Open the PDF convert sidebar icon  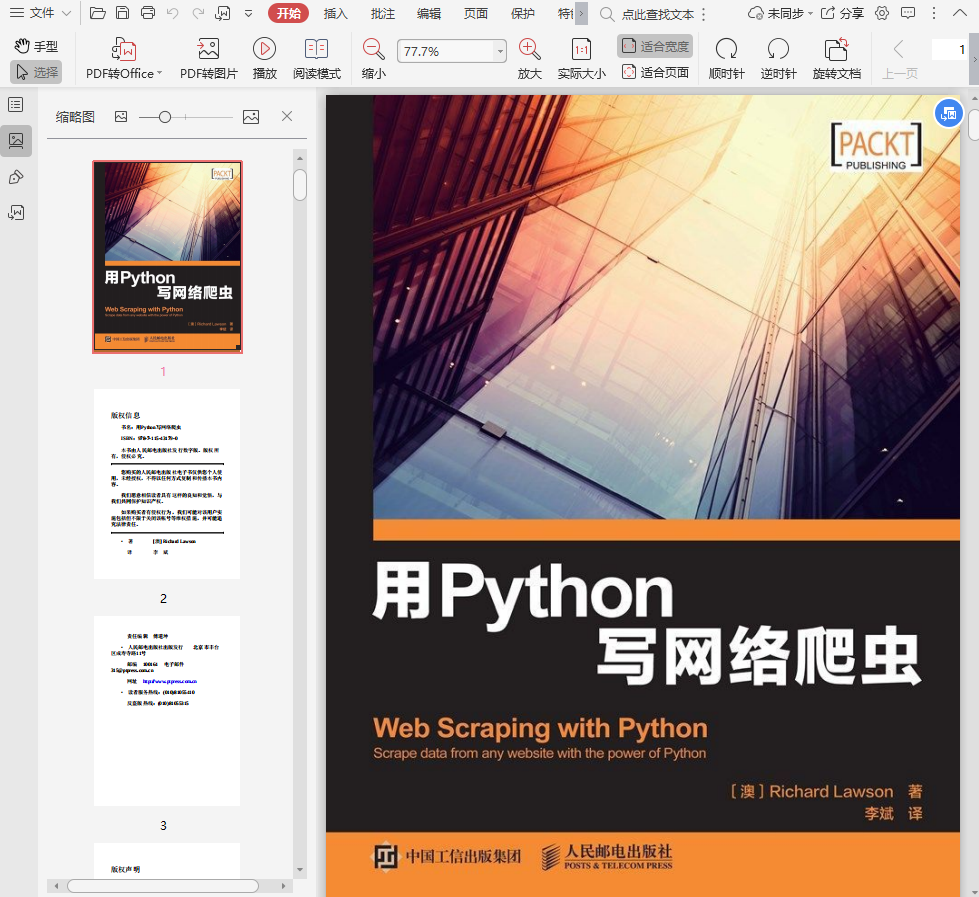coord(16,213)
